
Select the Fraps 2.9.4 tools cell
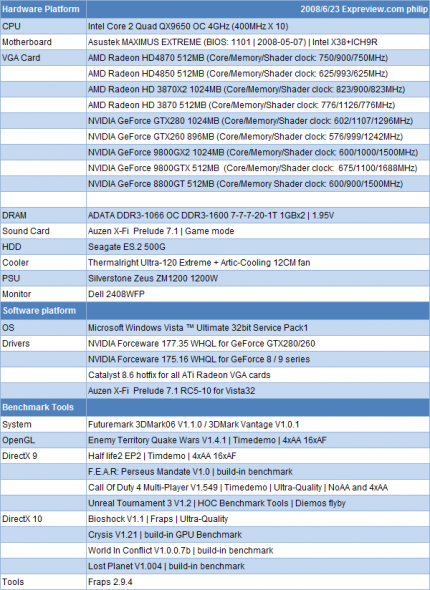coord(258,582)
